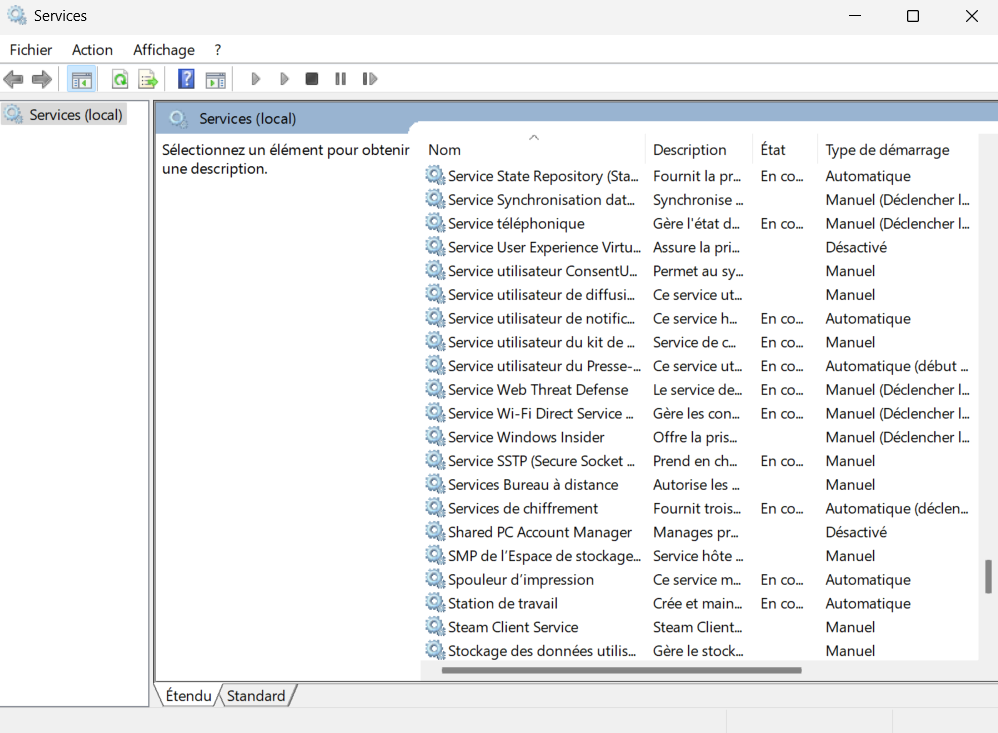Select Service Wi-Fi Direct Service row
Screen dimensions: 998x733
point(699,414)
